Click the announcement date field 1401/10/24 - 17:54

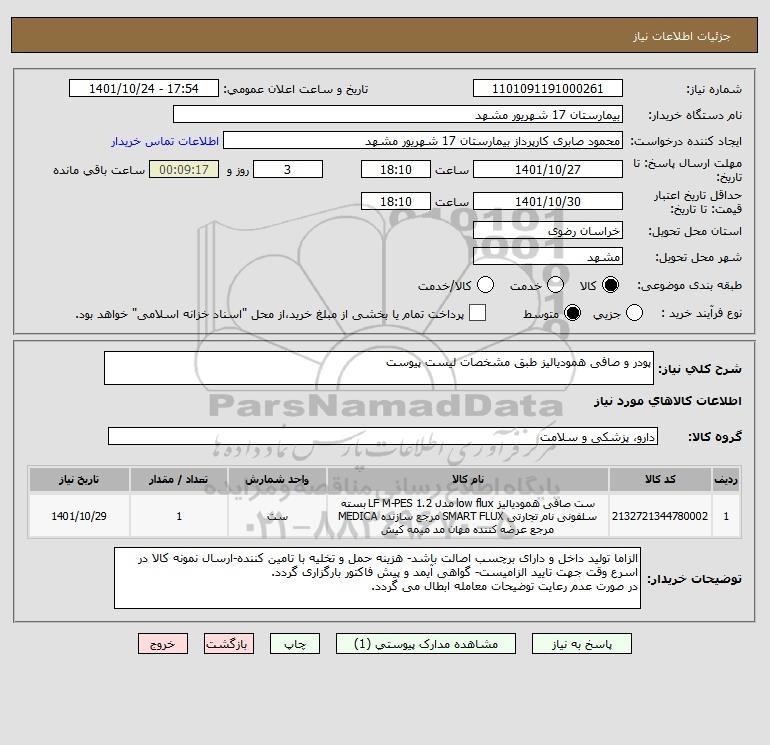click(144, 88)
